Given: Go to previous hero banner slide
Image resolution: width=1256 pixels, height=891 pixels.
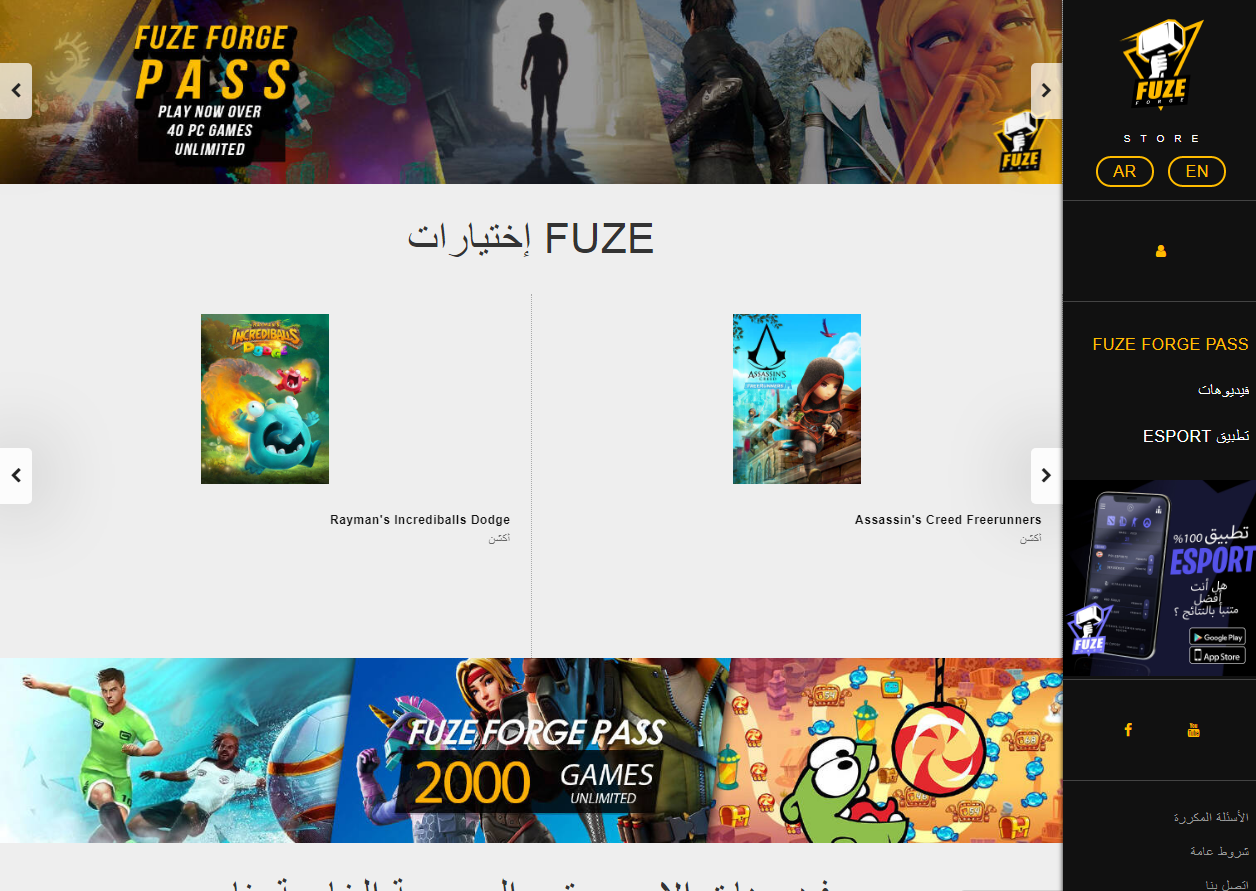Looking at the screenshot, I should click(x=16, y=91).
